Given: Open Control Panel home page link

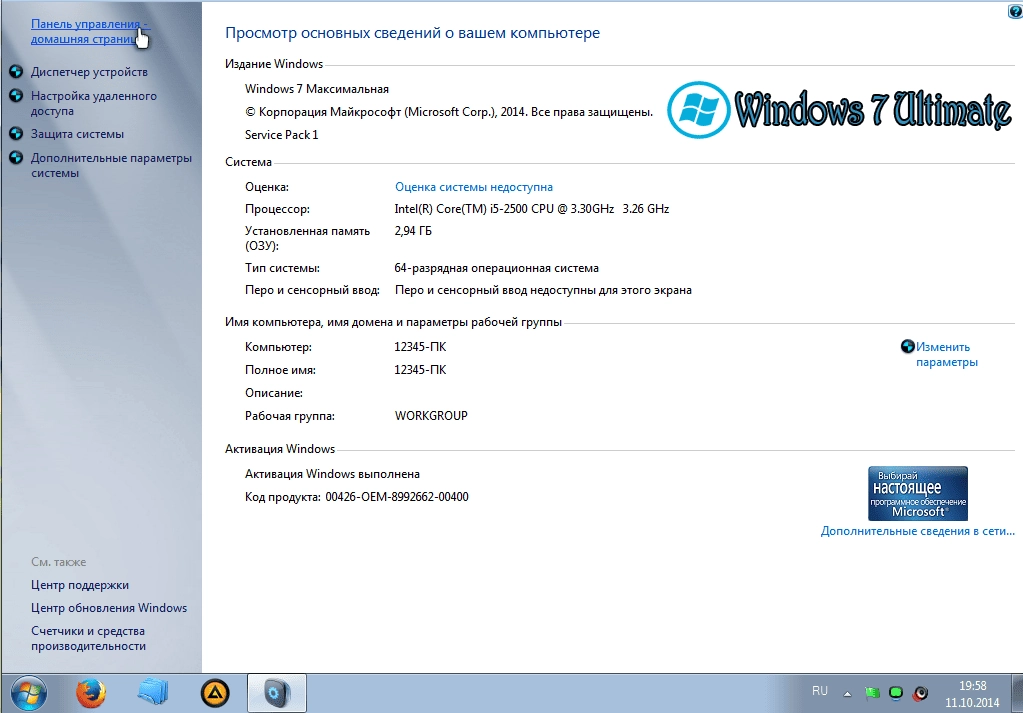Looking at the screenshot, I should [90, 31].
